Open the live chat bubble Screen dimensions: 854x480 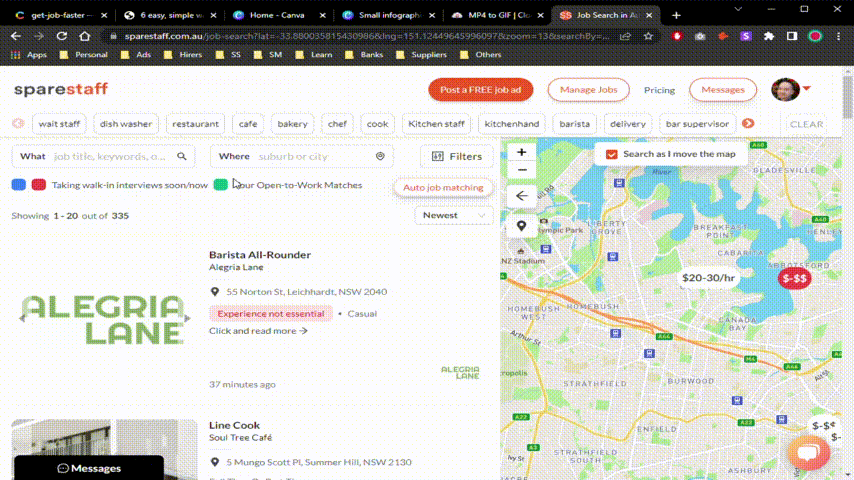809,452
